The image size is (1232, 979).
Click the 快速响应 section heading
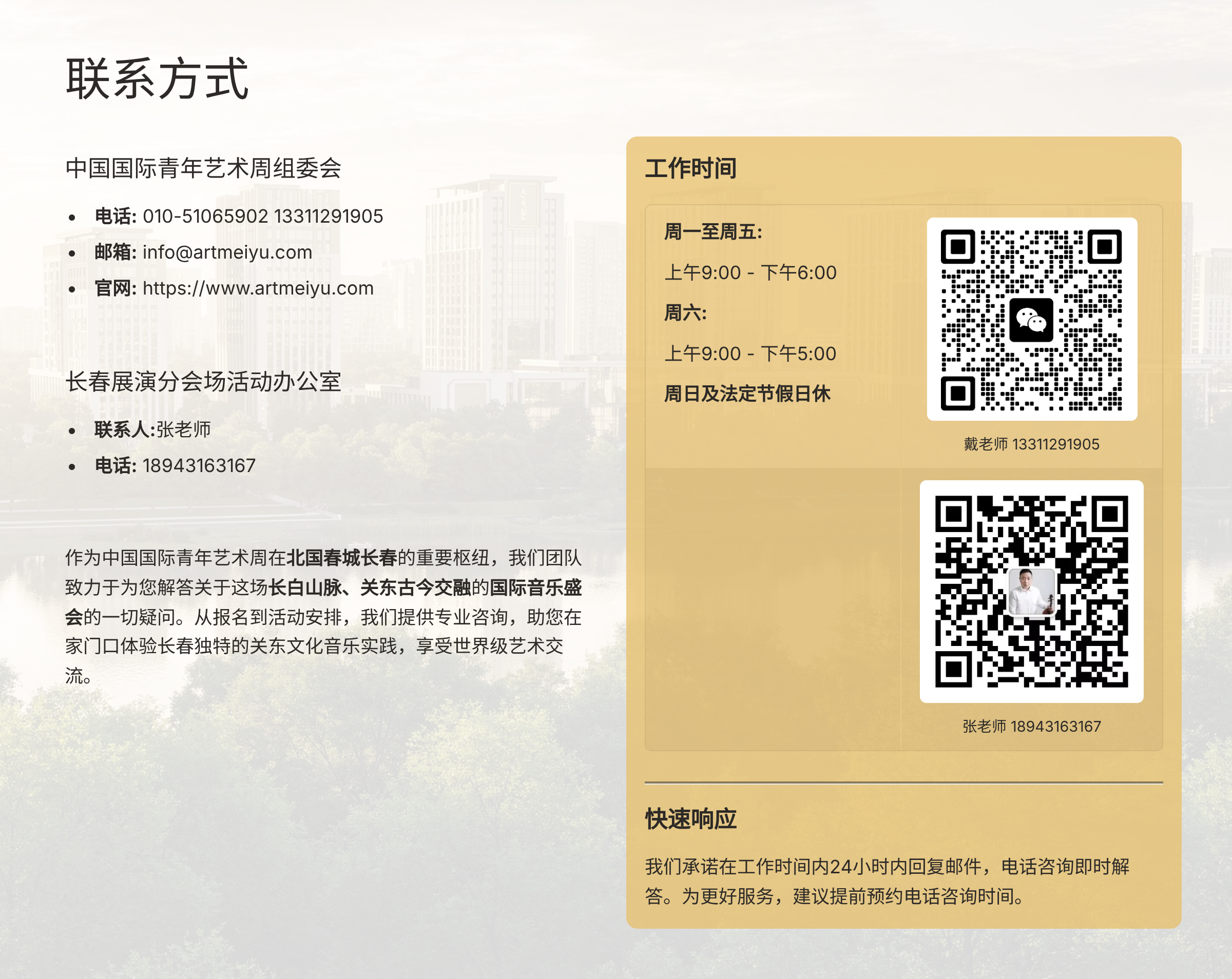690,819
